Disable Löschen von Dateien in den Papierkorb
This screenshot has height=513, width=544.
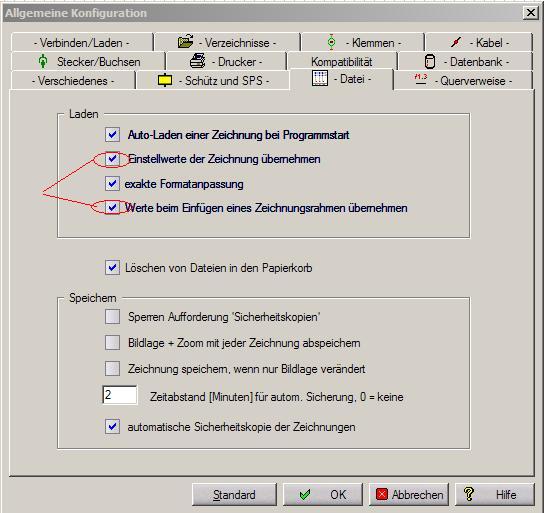coord(112,267)
